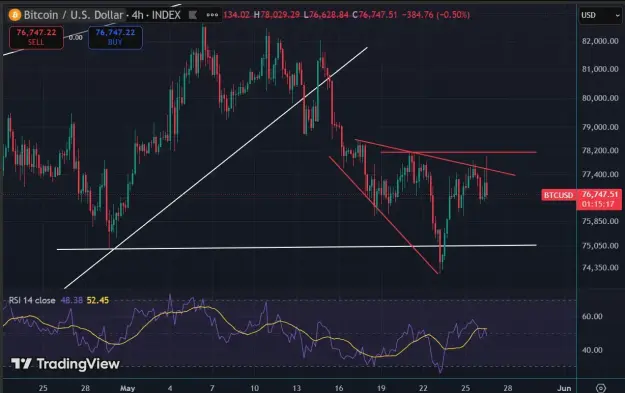The height and width of the screenshot is (393, 625).
Task: Click date 7 on the time axis
Action: 212,388
